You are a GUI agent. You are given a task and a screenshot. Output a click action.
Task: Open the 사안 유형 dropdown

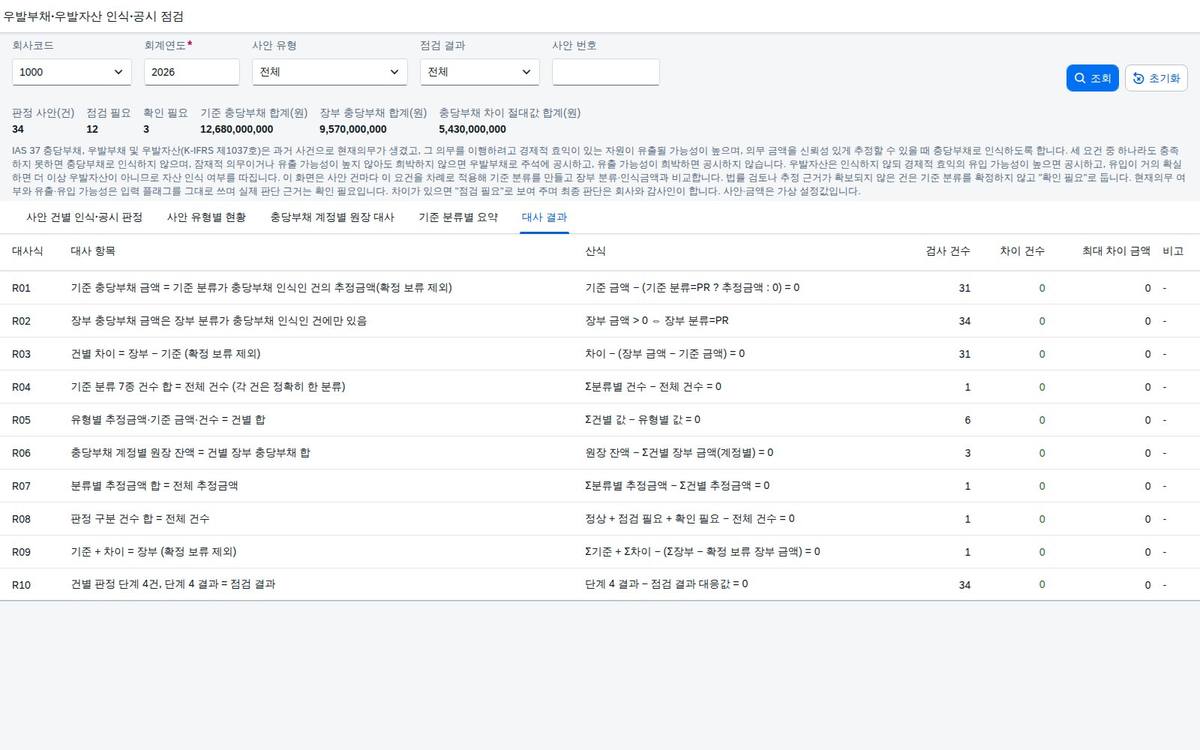pyautogui.click(x=330, y=72)
